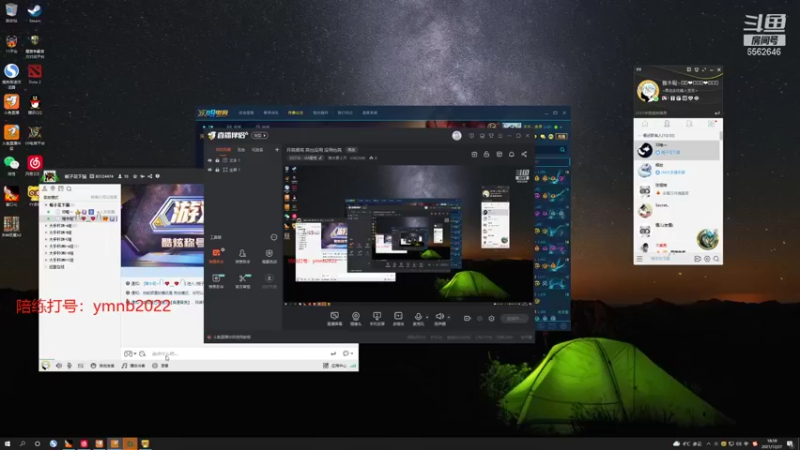Image resolution: width=800 pixels, height=450 pixels.
Task: Select the highlighted first contact in friends list
Action: pos(678,149)
